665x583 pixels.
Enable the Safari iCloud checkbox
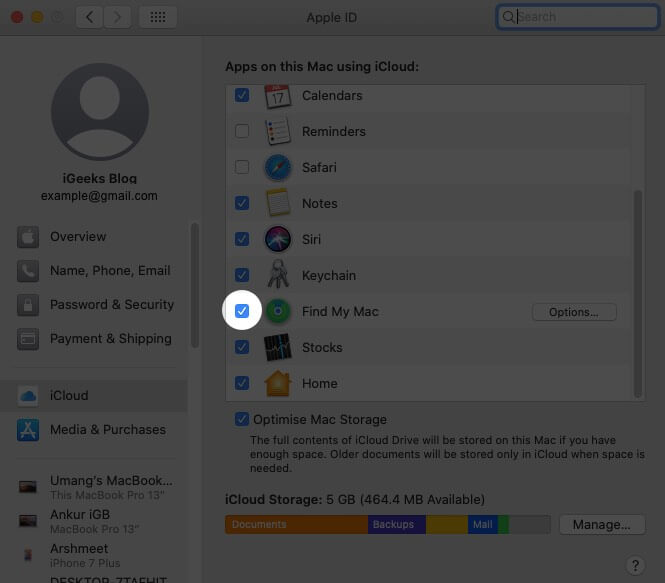coord(242,167)
